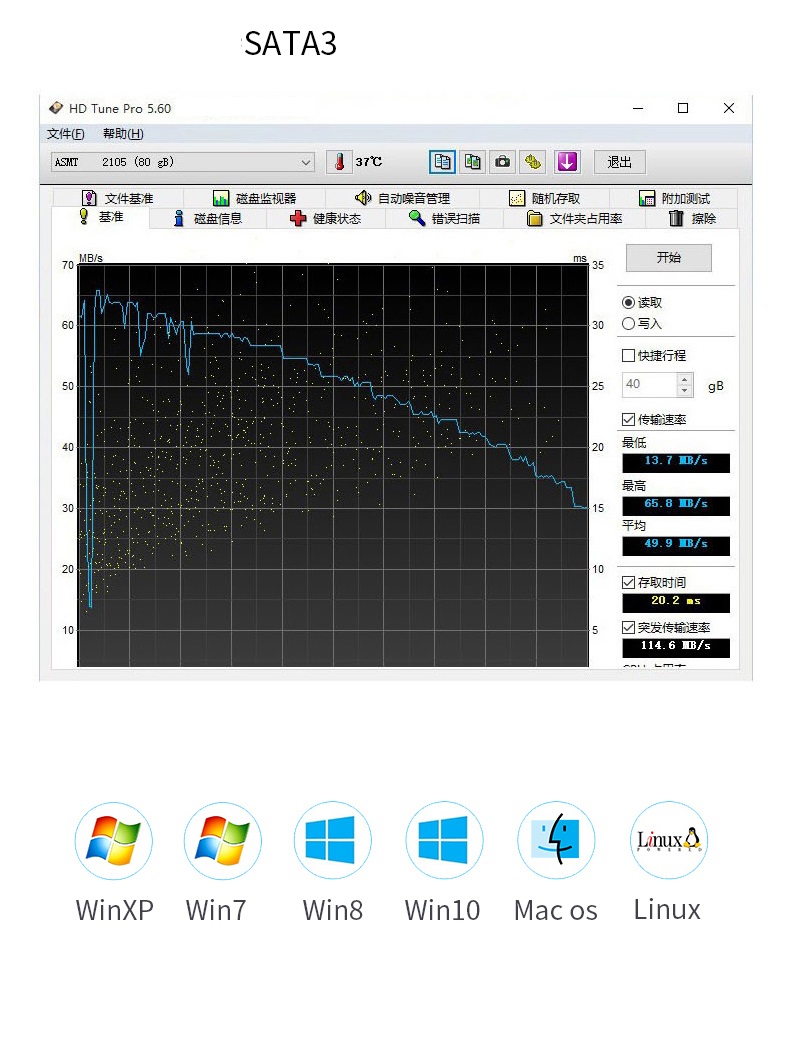Click the camera save screenshot icon
Screen dimensions: 790x1042
tap(503, 161)
